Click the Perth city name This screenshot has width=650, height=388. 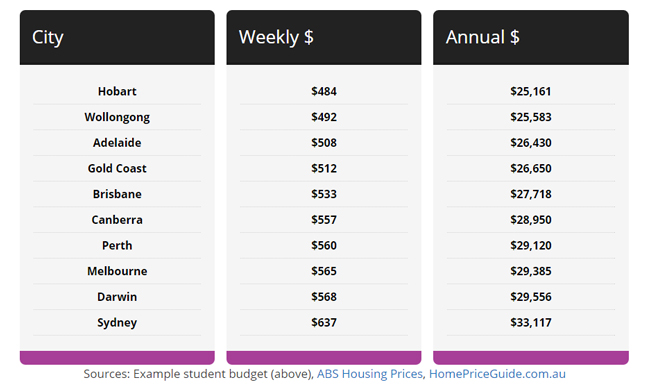(117, 245)
